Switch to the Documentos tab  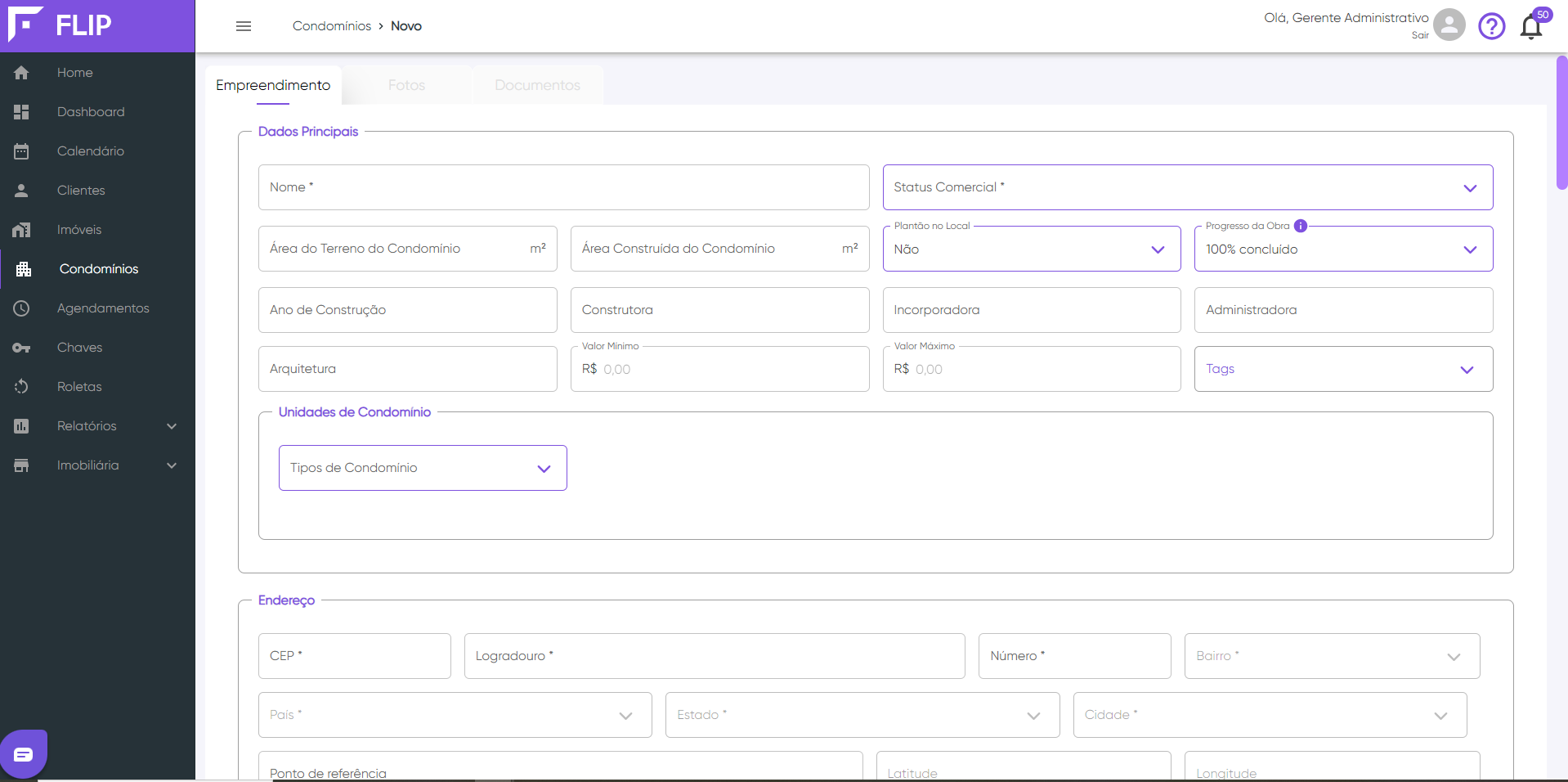tap(537, 85)
